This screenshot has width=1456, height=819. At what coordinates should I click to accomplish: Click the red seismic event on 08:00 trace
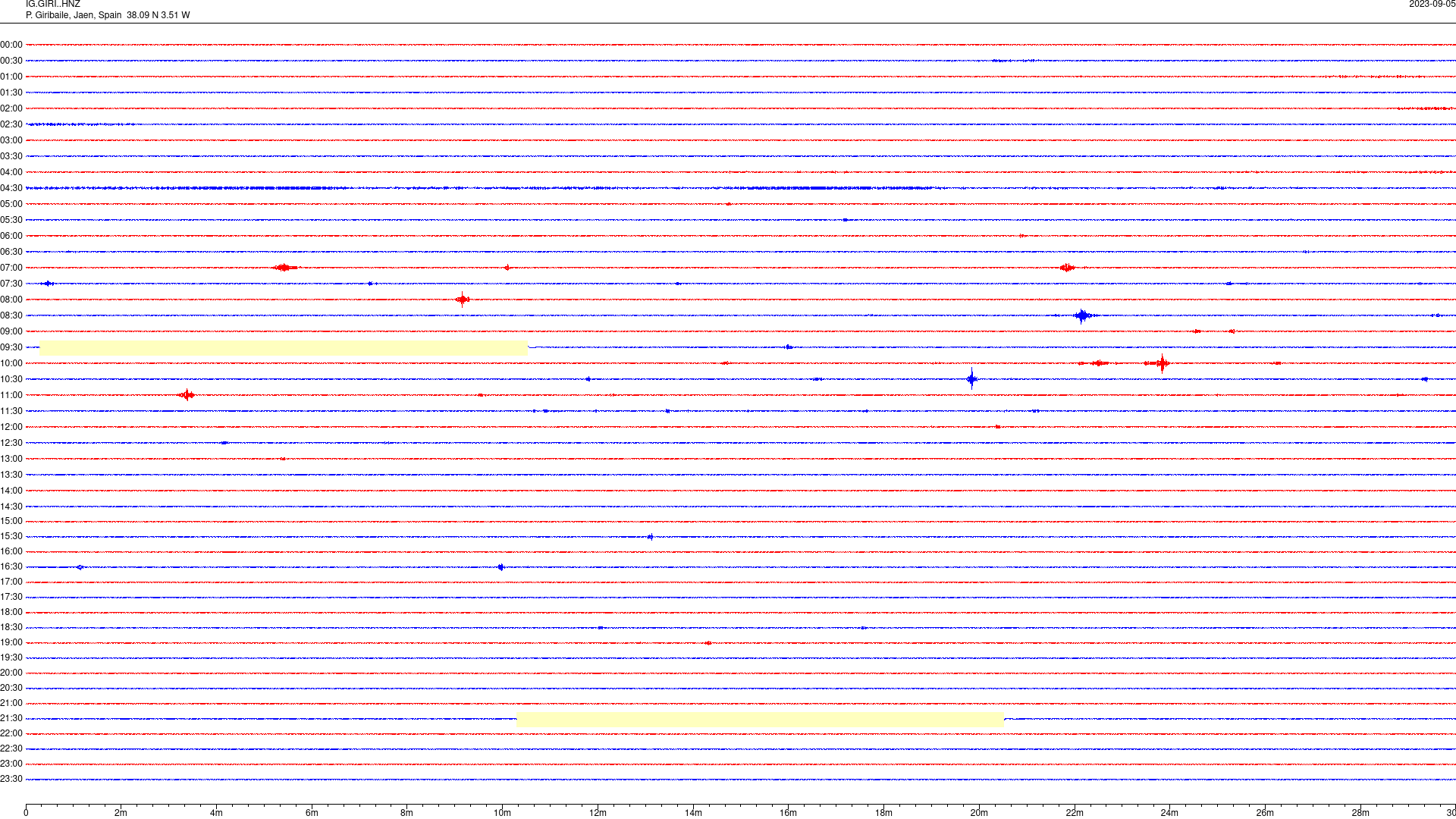(x=463, y=300)
